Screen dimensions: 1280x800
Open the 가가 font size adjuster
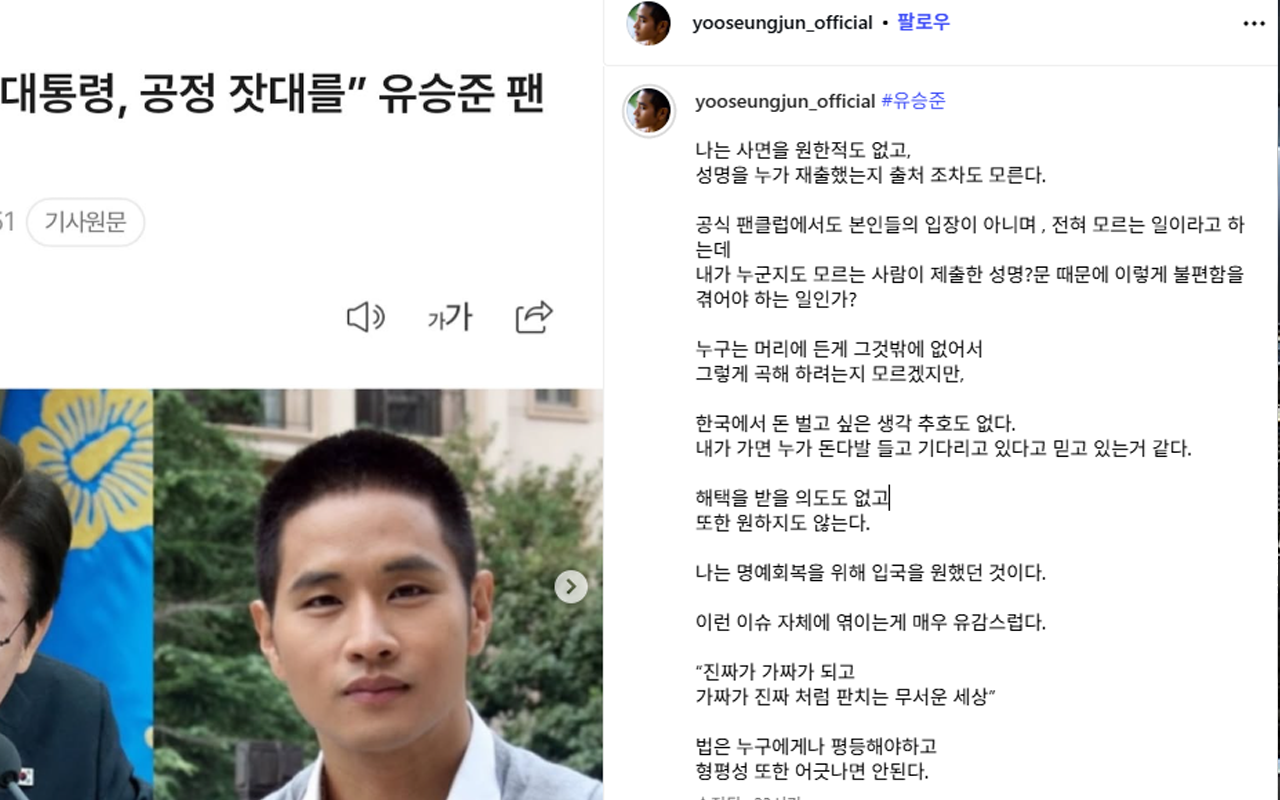[449, 318]
